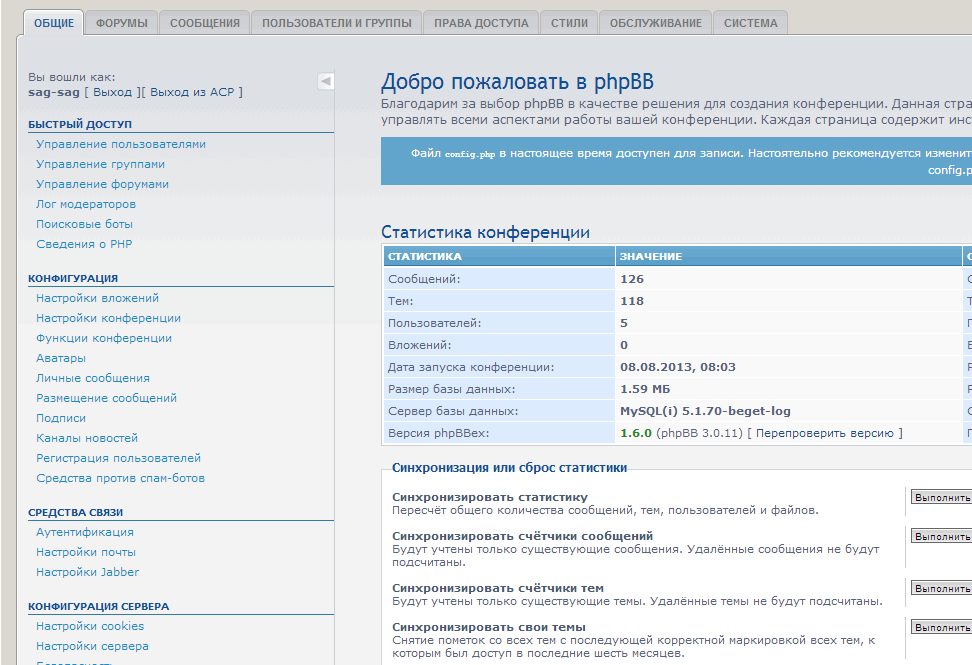
Task: Collapse the left sidebar with arrow icon
Action: 326,81
